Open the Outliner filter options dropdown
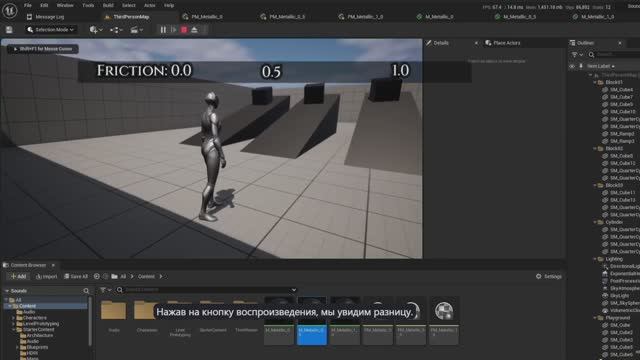Image resolution: width=640 pixels, height=360 pixels. tap(577, 55)
